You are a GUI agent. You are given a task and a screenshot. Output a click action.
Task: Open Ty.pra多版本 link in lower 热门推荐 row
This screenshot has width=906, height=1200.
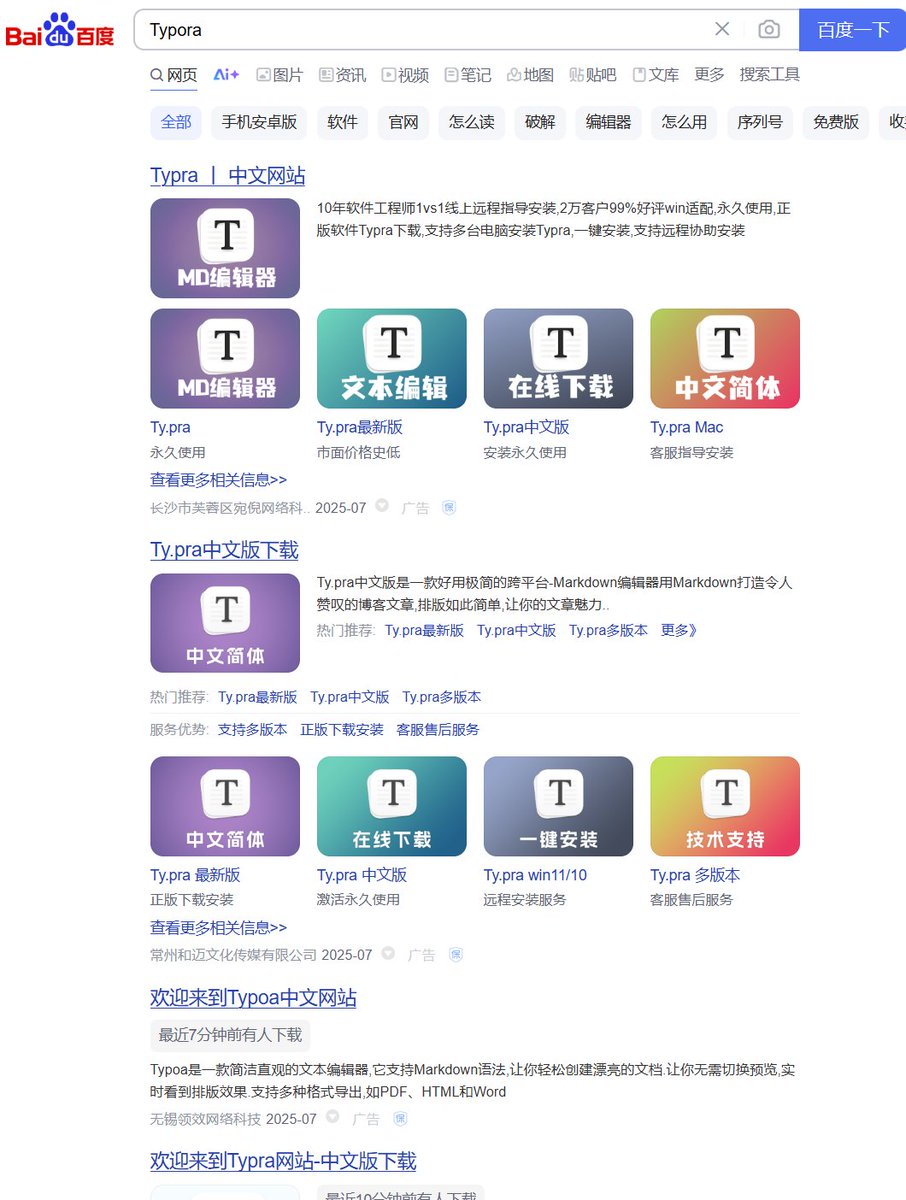pyautogui.click(x=442, y=697)
